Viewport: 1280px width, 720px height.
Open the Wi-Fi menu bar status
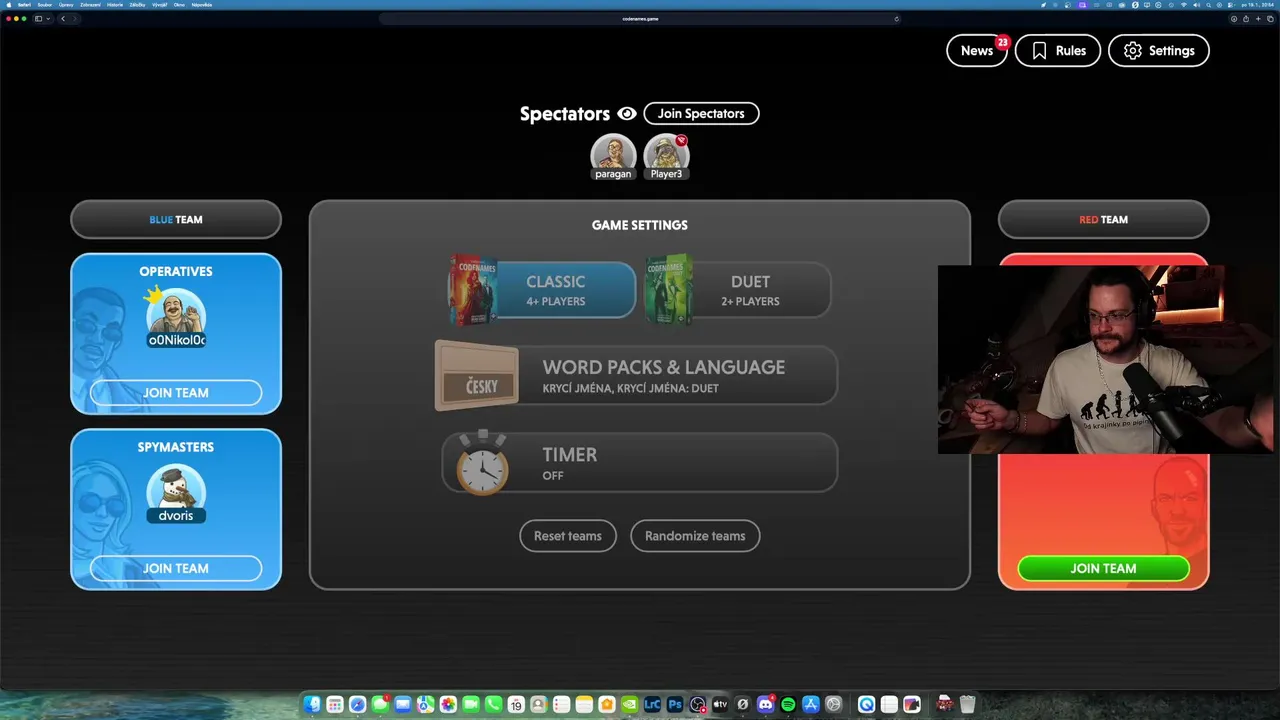(x=1183, y=5)
